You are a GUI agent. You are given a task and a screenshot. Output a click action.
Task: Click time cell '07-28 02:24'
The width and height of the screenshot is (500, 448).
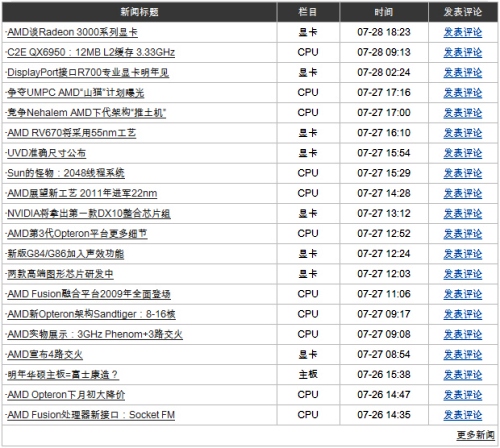(x=384, y=73)
